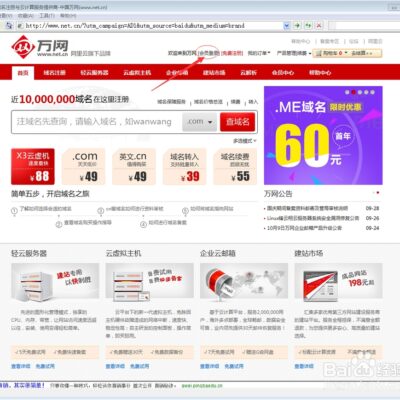Open the address bar history dropdown arrow
This screenshot has height=400, width=400.
pos(287,25)
